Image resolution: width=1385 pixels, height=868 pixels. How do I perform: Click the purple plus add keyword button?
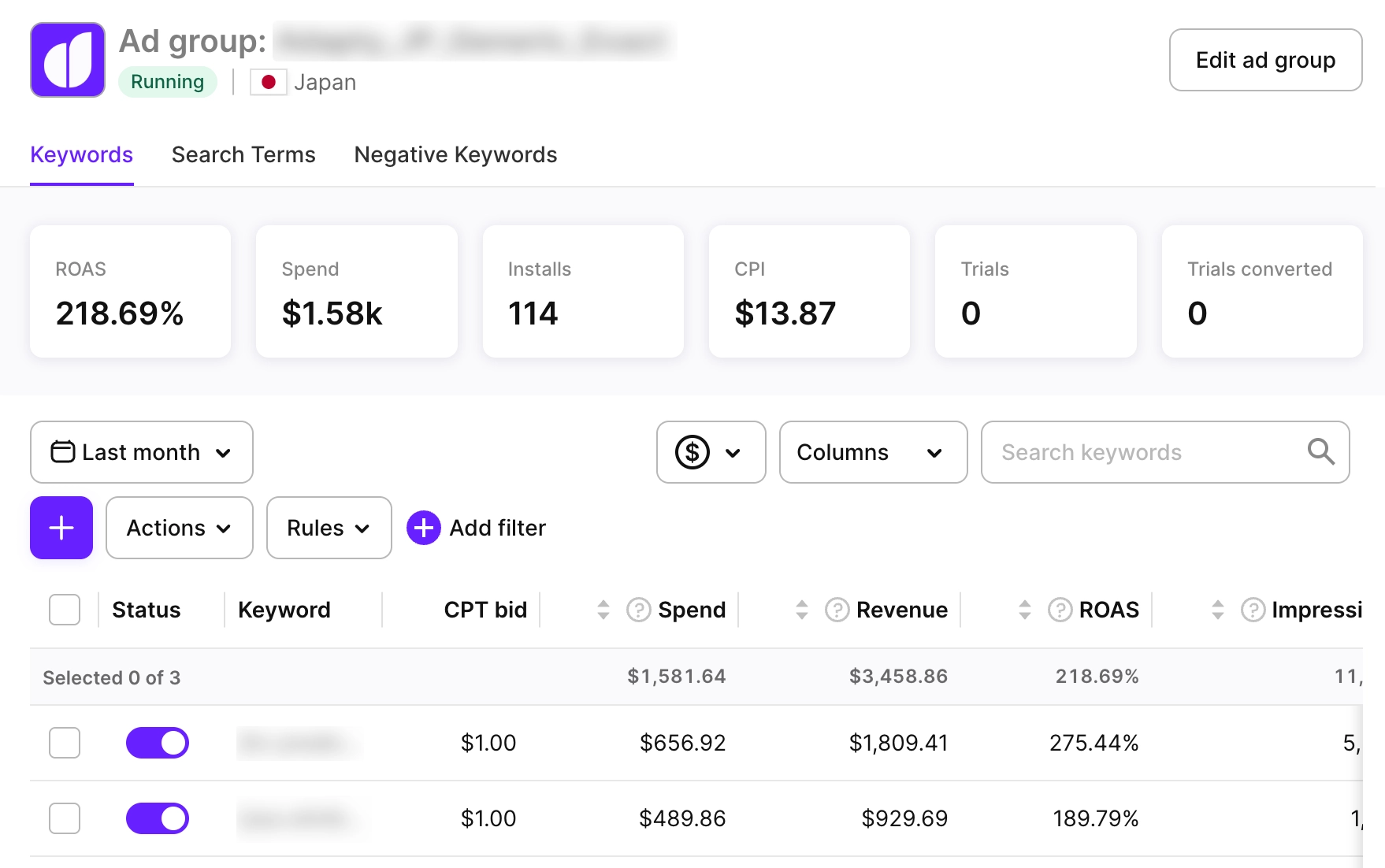[x=61, y=528]
